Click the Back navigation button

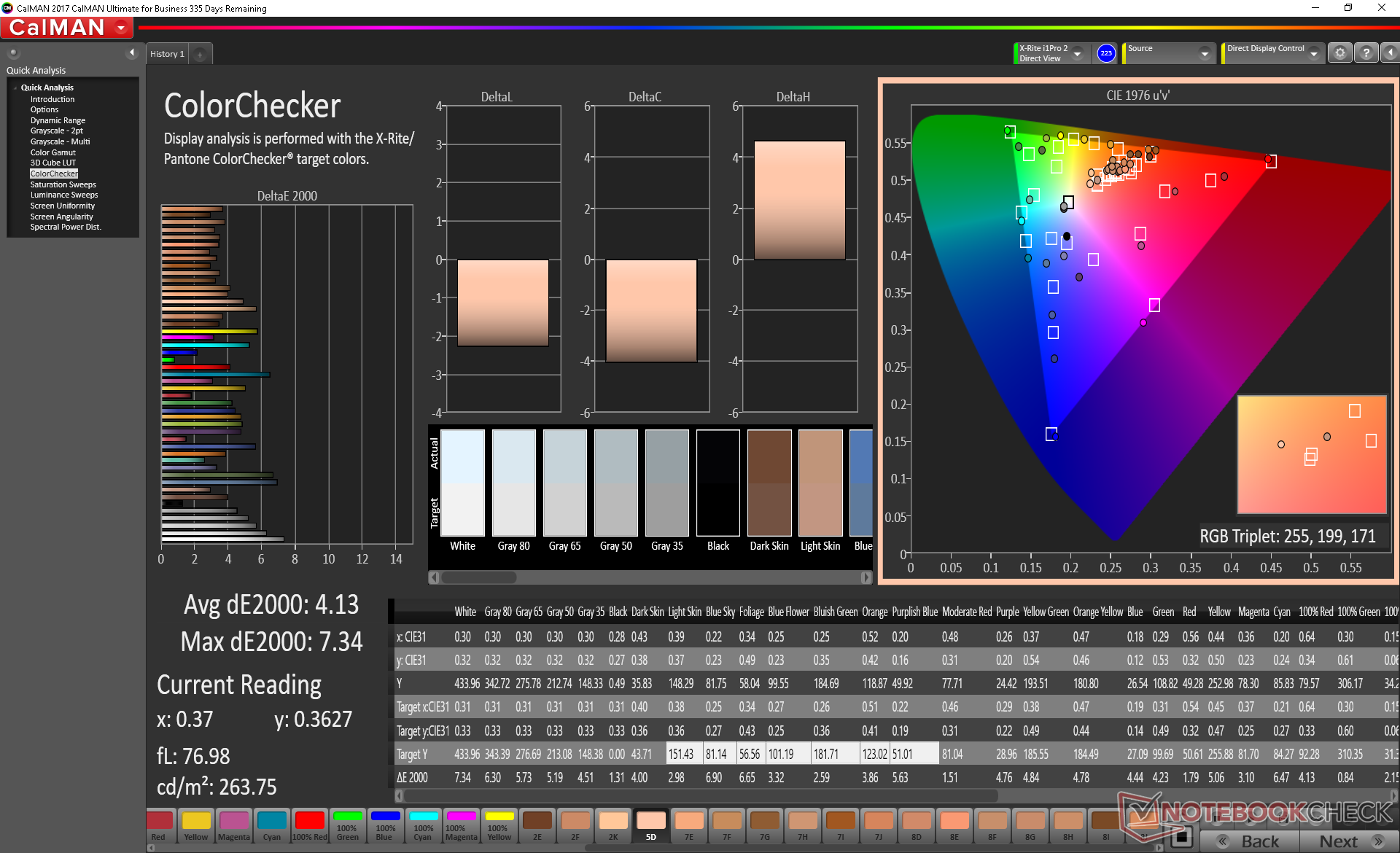(x=1248, y=841)
